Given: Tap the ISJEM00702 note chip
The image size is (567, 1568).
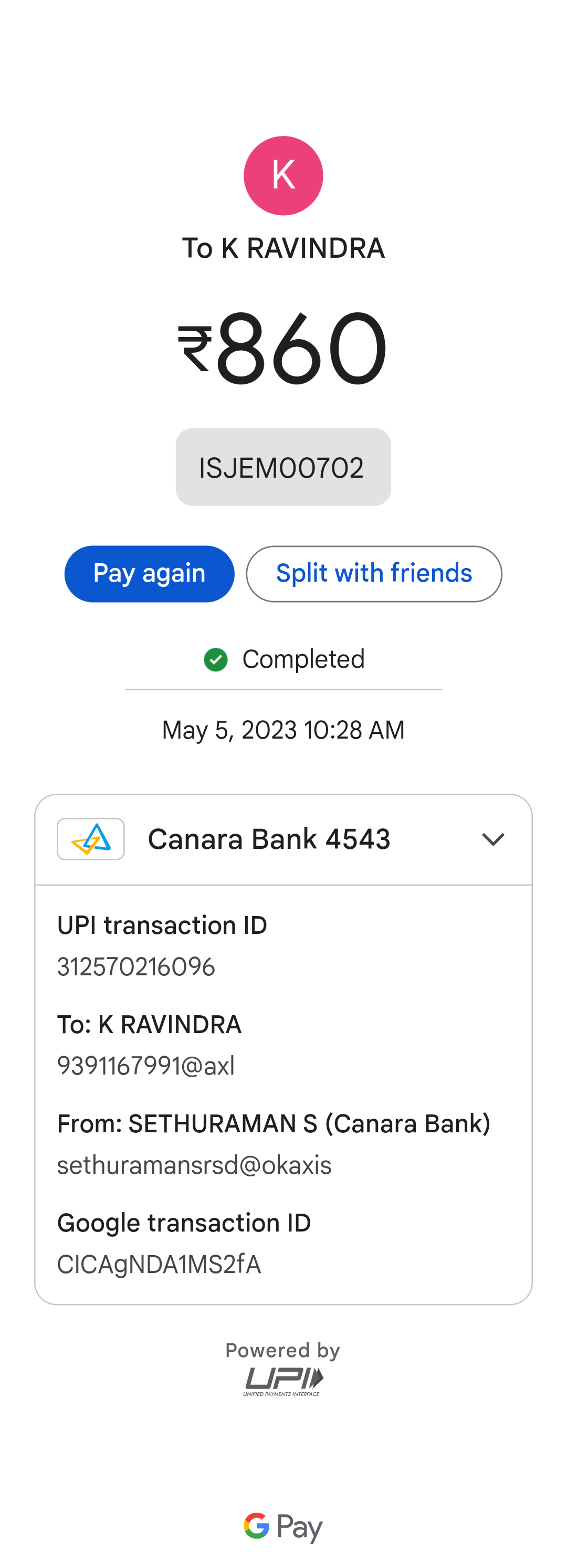Looking at the screenshot, I should pos(283,467).
